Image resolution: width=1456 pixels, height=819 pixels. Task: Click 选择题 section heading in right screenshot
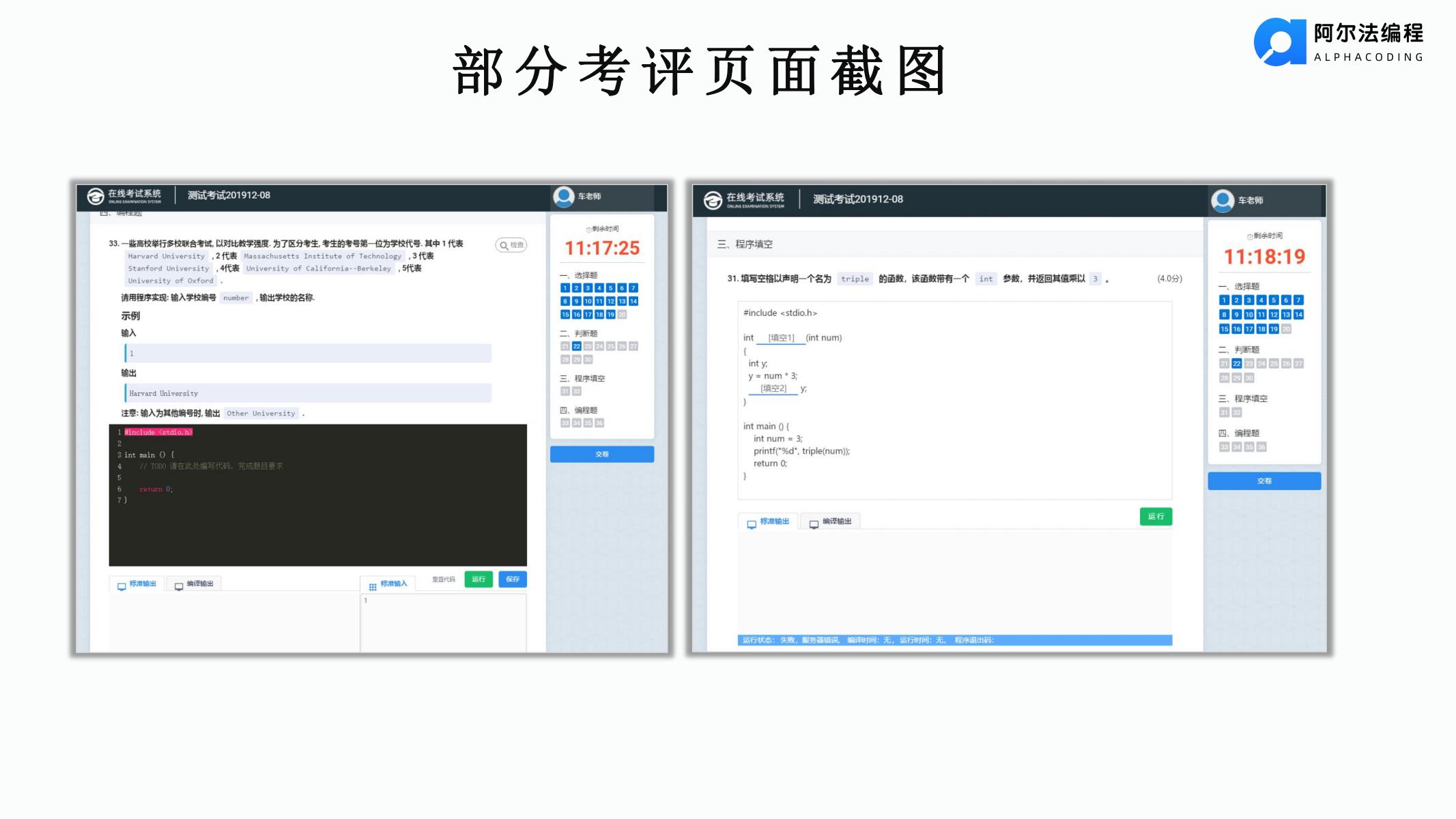click(x=1240, y=287)
